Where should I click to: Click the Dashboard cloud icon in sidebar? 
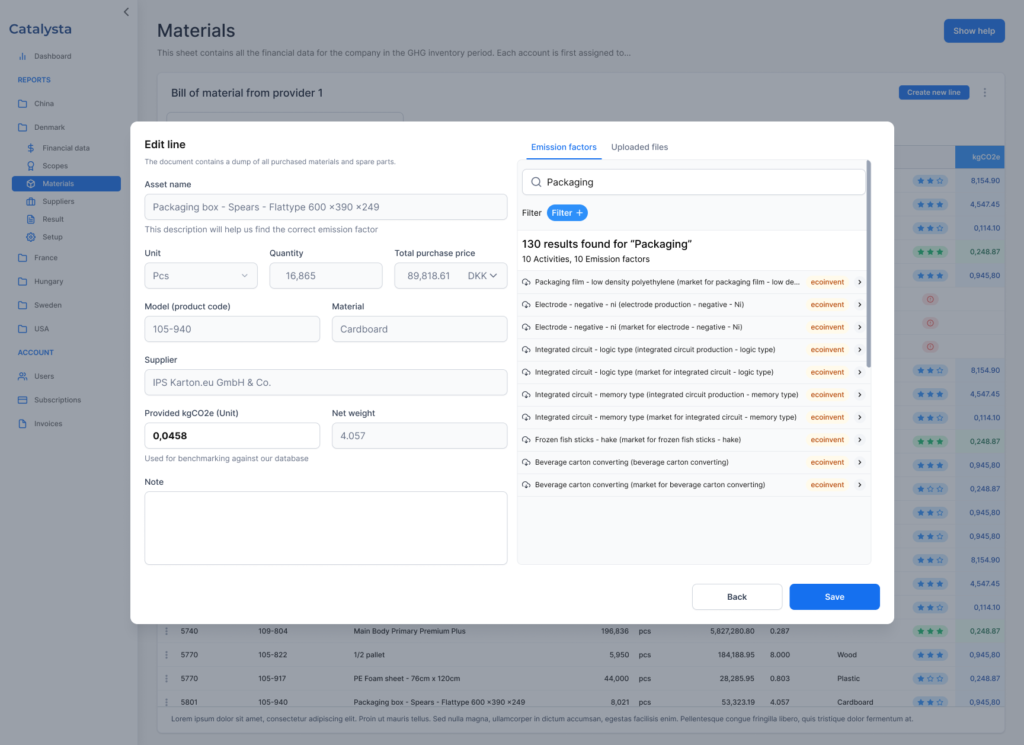tap(23, 56)
